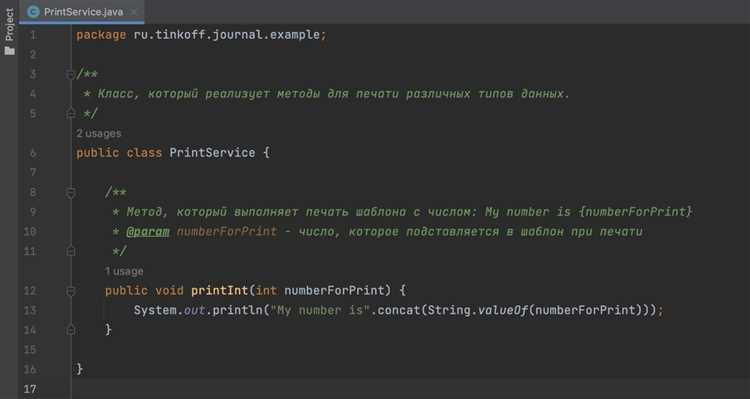Click the @param tag in the Javadoc
Image resolution: width=750 pixels, height=399 pixels.
click(148, 232)
